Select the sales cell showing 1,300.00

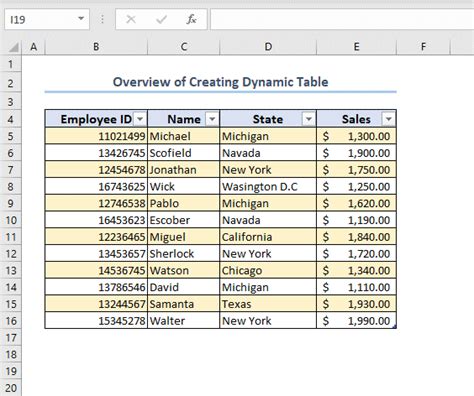coord(356,136)
